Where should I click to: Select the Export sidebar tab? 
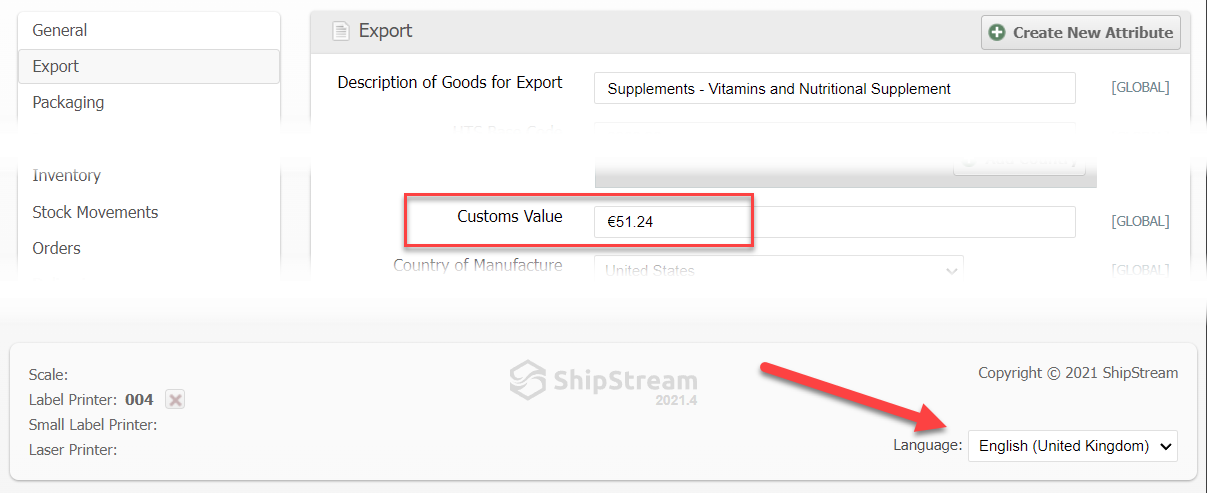[56, 66]
